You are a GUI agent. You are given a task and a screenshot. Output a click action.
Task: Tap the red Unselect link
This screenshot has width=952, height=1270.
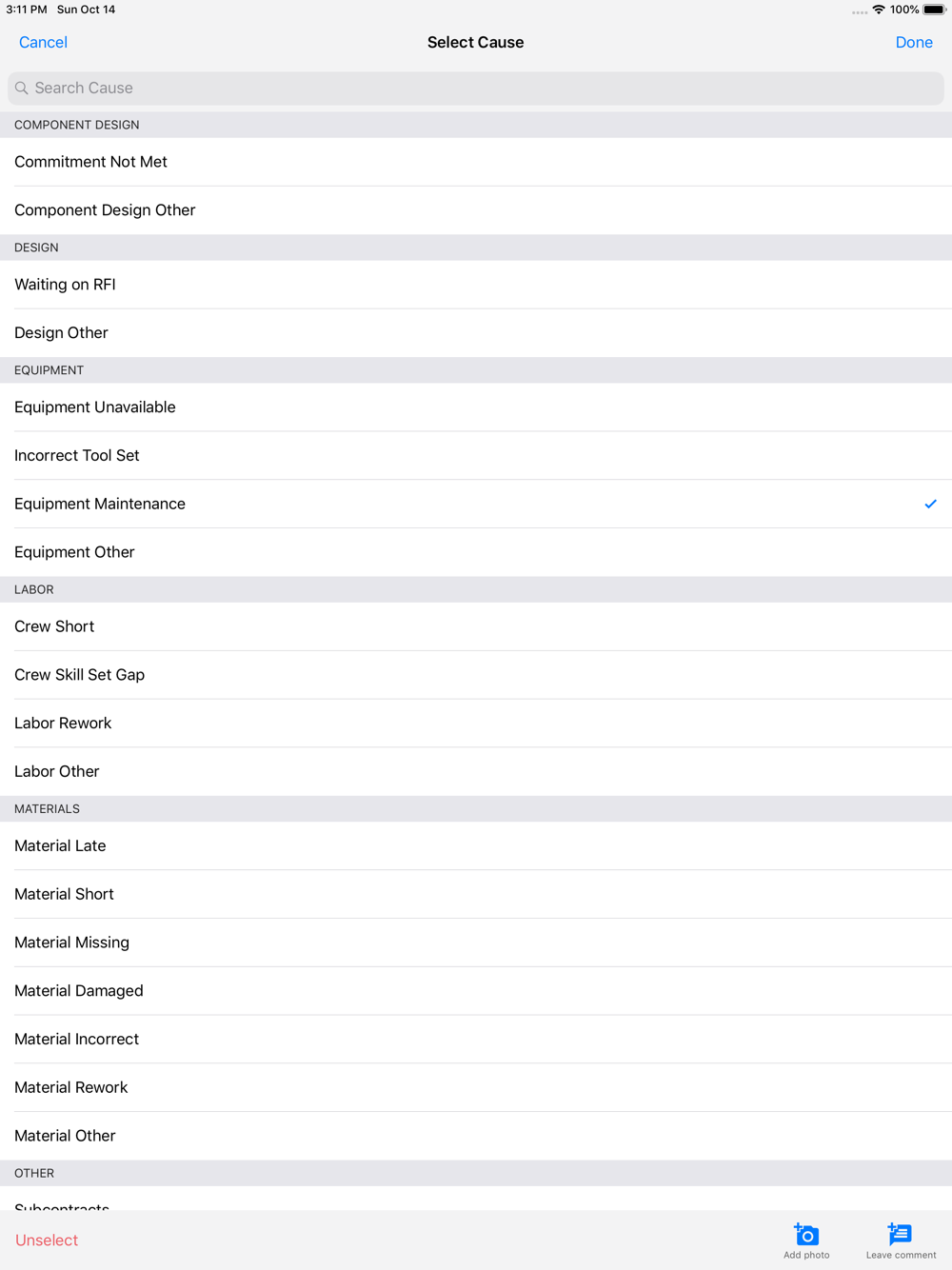pyautogui.click(x=47, y=1240)
